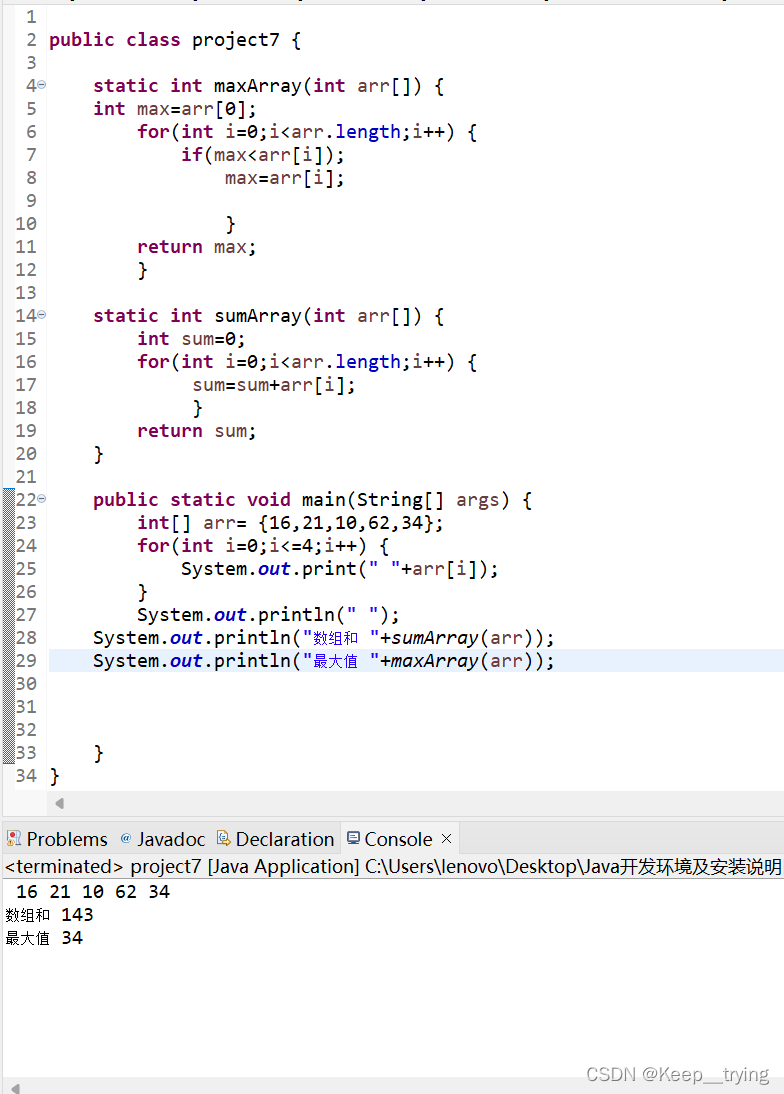Image resolution: width=784 pixels, height=1094 pixels.
Task: Collapse the maxArray method fold marker
Action: pyautogui.click(x=41, y=85)
